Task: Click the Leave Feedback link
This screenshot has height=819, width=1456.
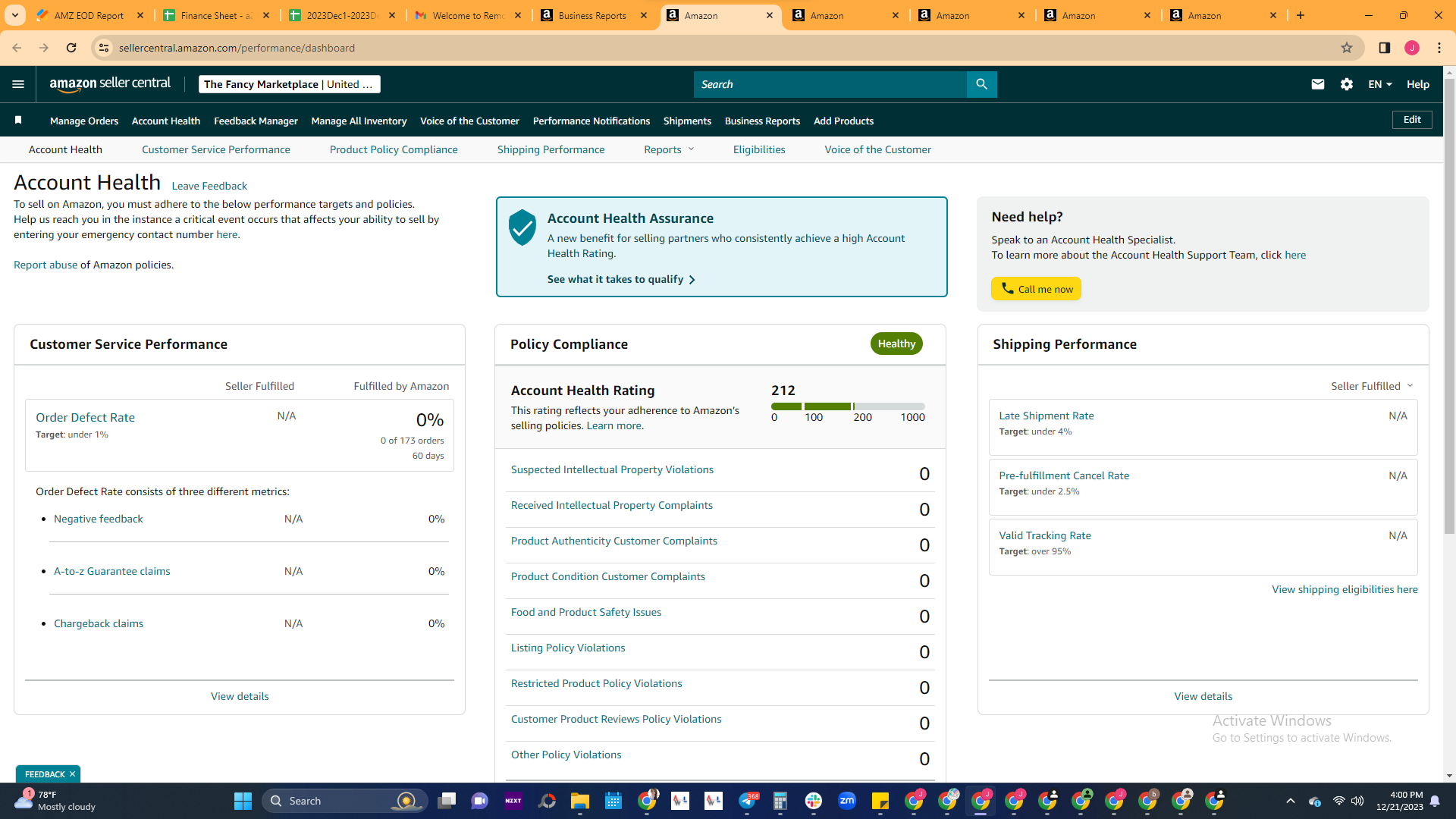Action: pos(209,186)
